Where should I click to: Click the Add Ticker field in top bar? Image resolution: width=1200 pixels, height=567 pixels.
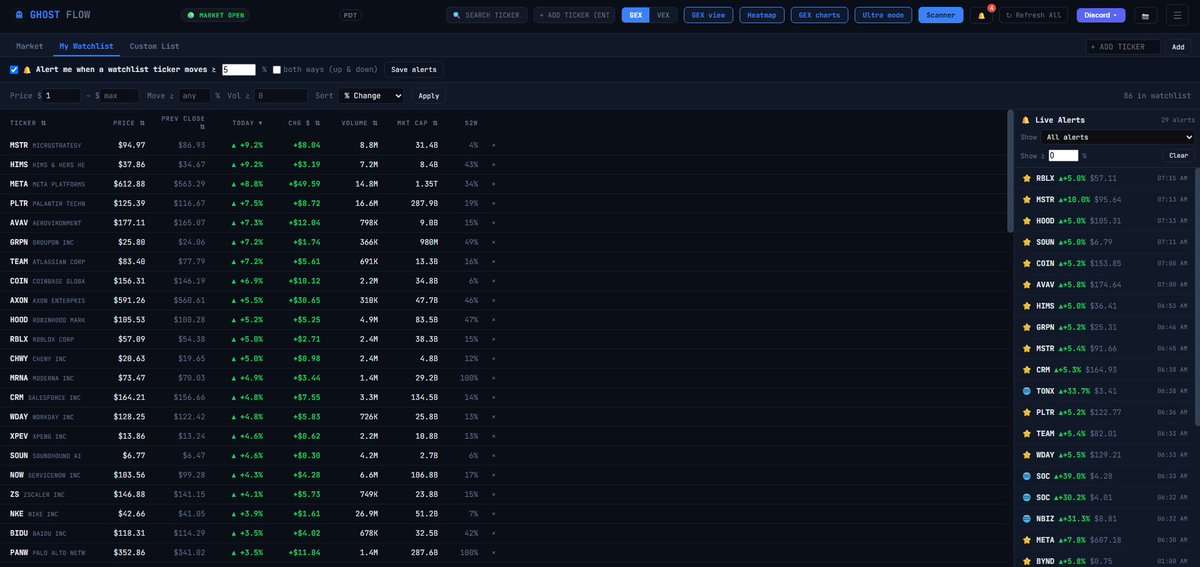pyautogui.click(x=575, y=15)
